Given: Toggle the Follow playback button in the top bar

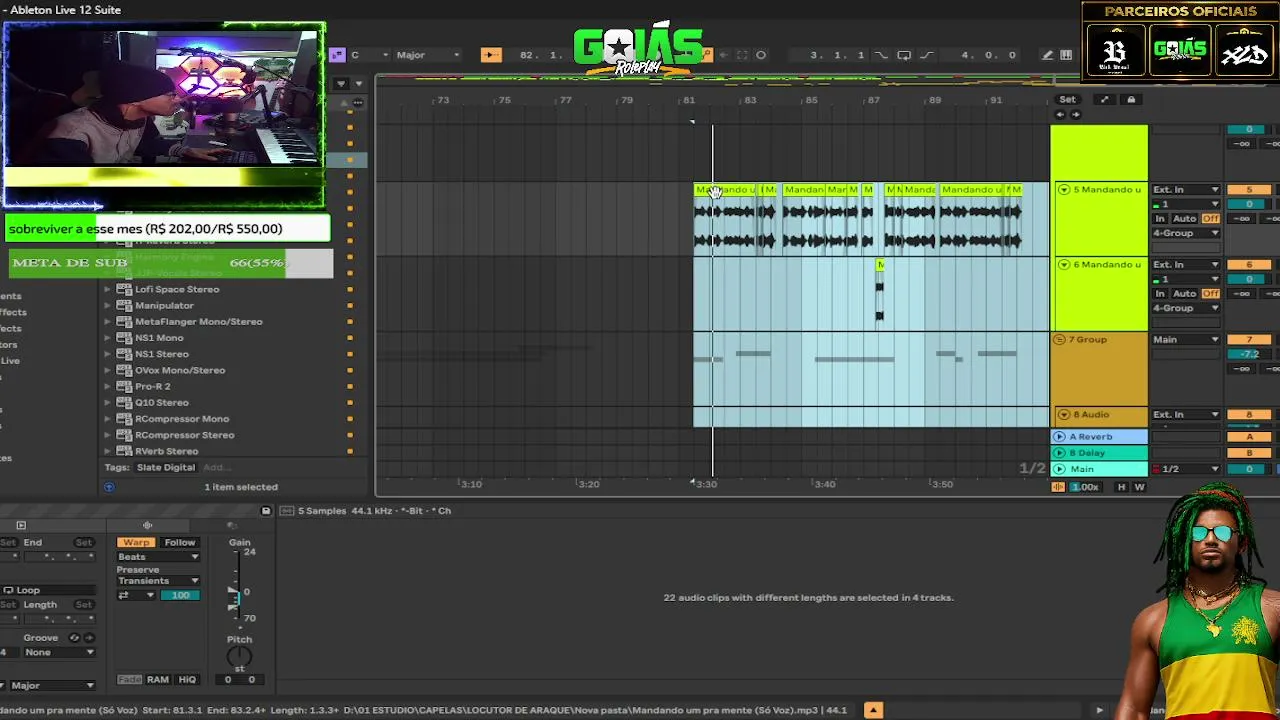Looking at the screenshot, I should click(x=490, y=55).
